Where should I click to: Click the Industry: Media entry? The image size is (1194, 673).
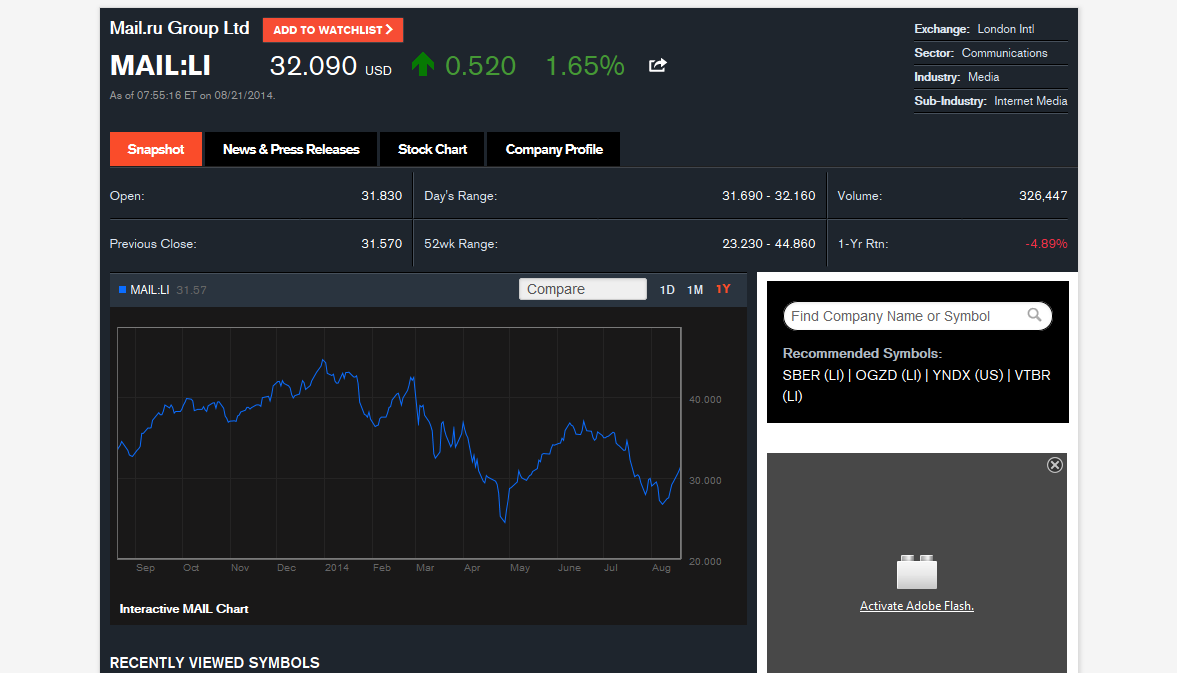956,77
